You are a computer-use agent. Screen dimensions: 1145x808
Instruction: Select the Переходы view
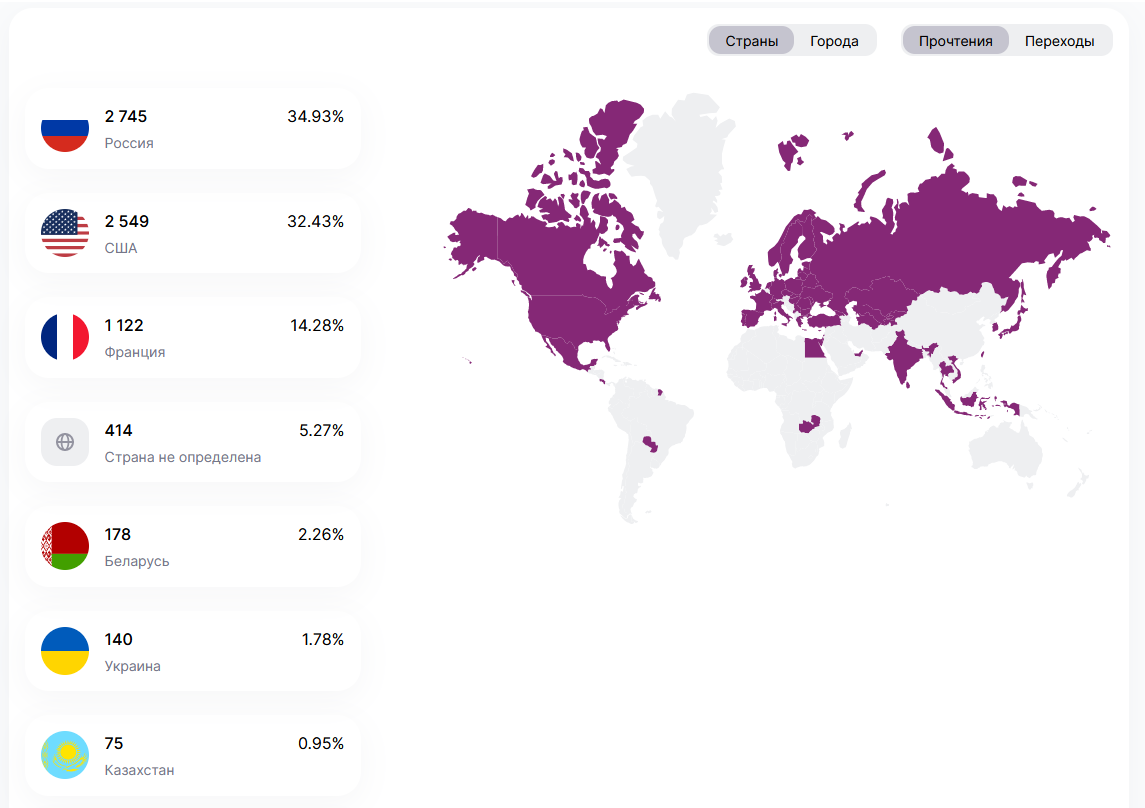pyautogui.click(x=1059, y=41)
